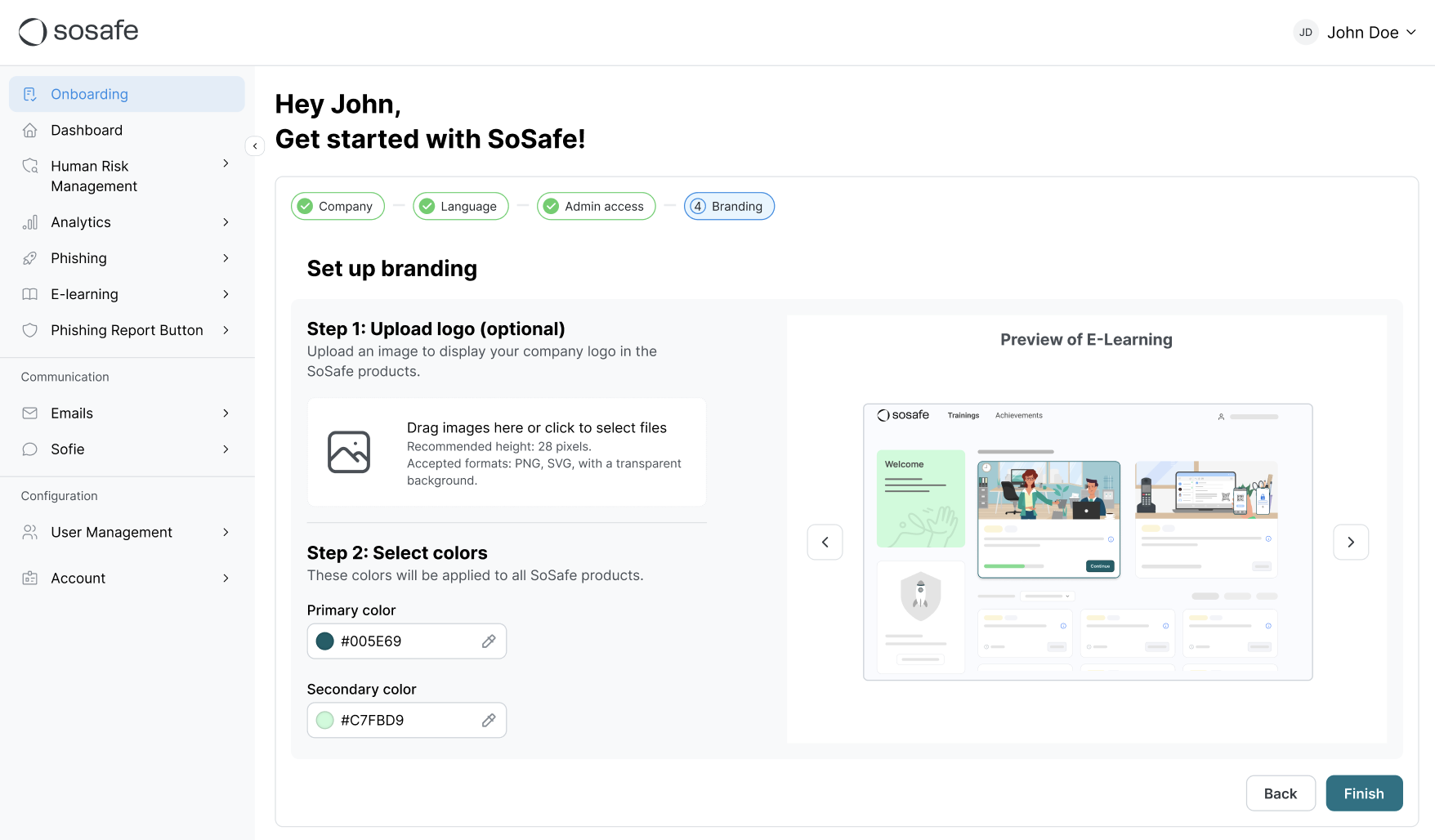Open the Onboarding menu item
Viewport: 1435px width, 840px height.
click(x=89, y=94)
